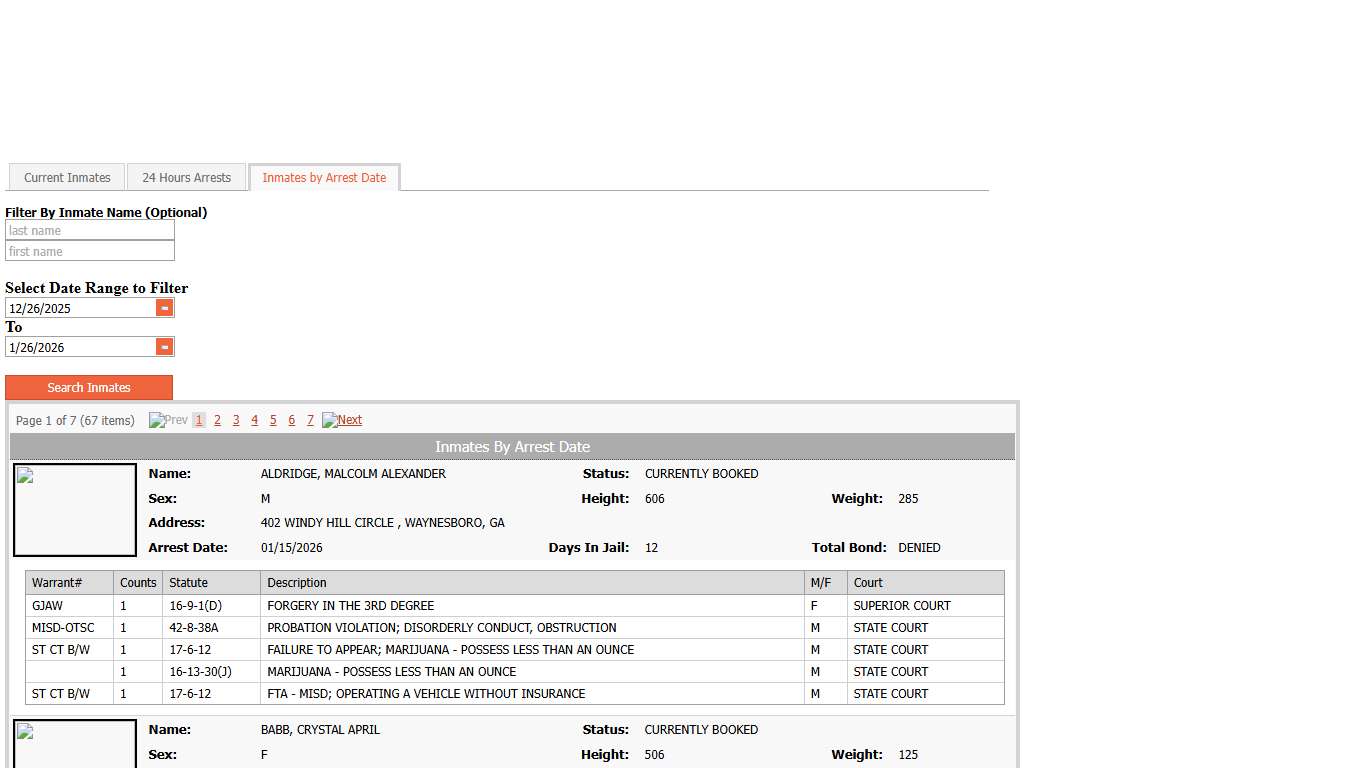Viewport: 1366px width, 768px height.
Task: Focus the first name filter field
Action: point(89,252)
